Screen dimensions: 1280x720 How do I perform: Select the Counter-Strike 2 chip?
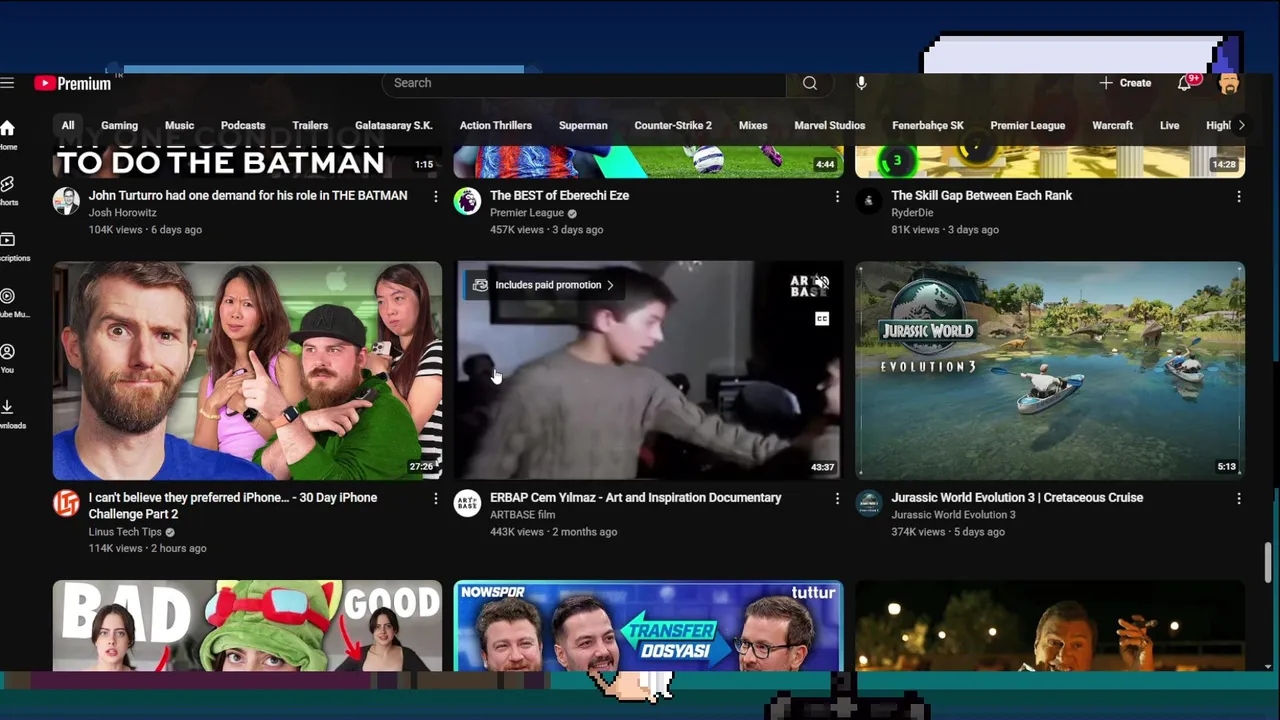[x=673, y=125]
